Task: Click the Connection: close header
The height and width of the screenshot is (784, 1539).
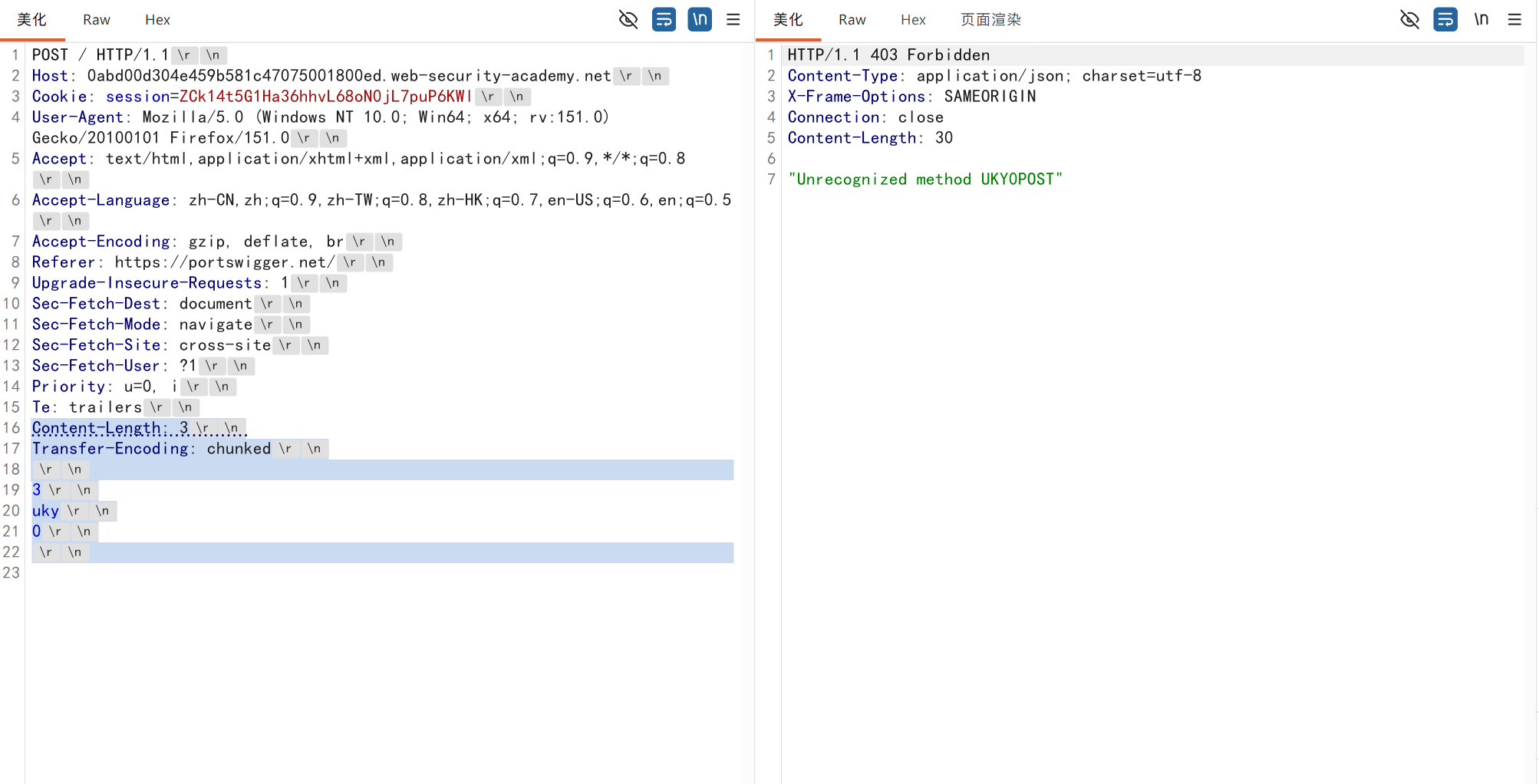Action: coord(865,117)
